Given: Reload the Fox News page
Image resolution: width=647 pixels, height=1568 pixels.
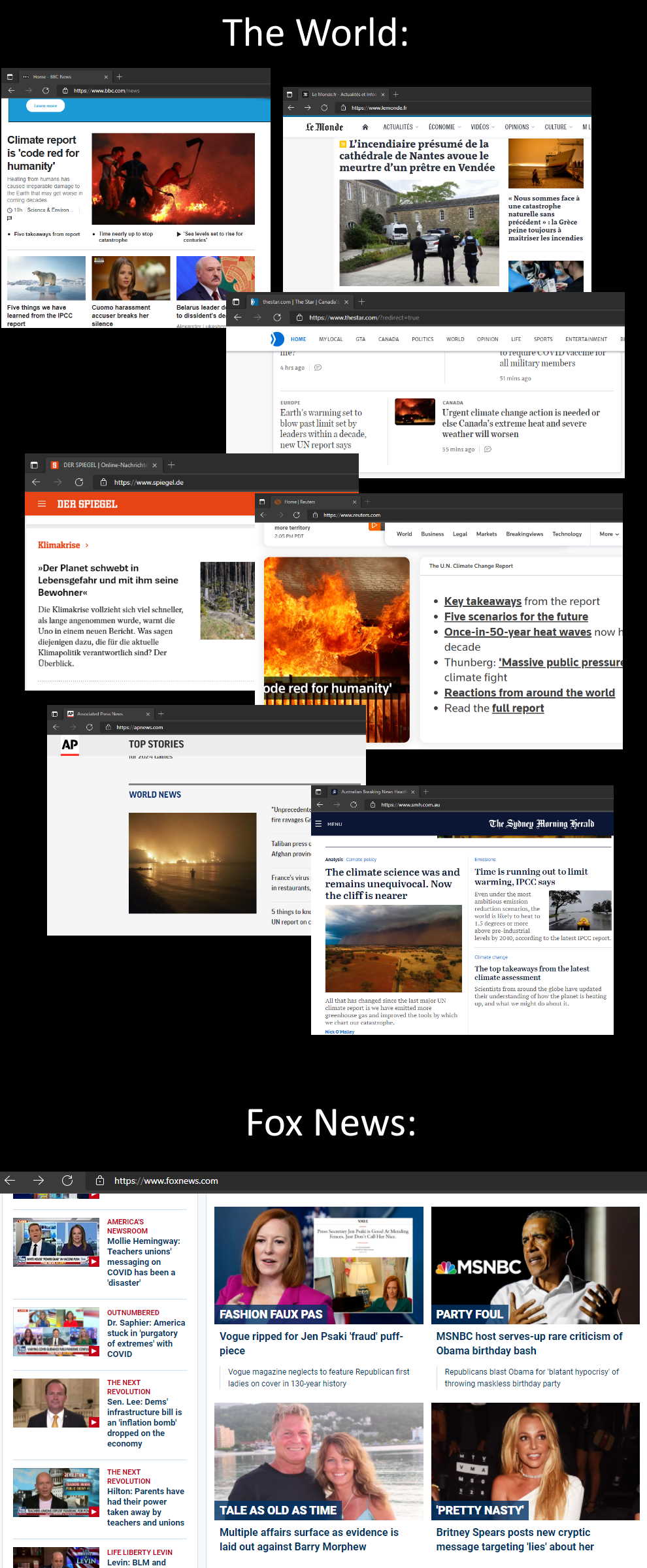Looking at the screenshot, I should pyautogui.click(x=67, y=1180).
